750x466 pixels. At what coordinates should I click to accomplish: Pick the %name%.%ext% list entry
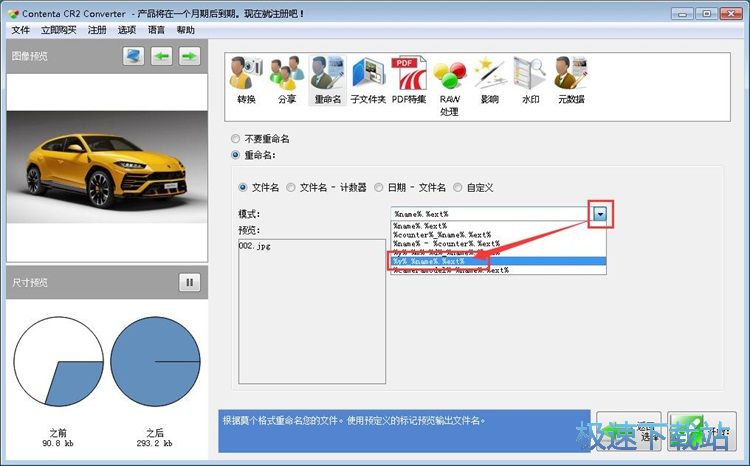(498, 225)
